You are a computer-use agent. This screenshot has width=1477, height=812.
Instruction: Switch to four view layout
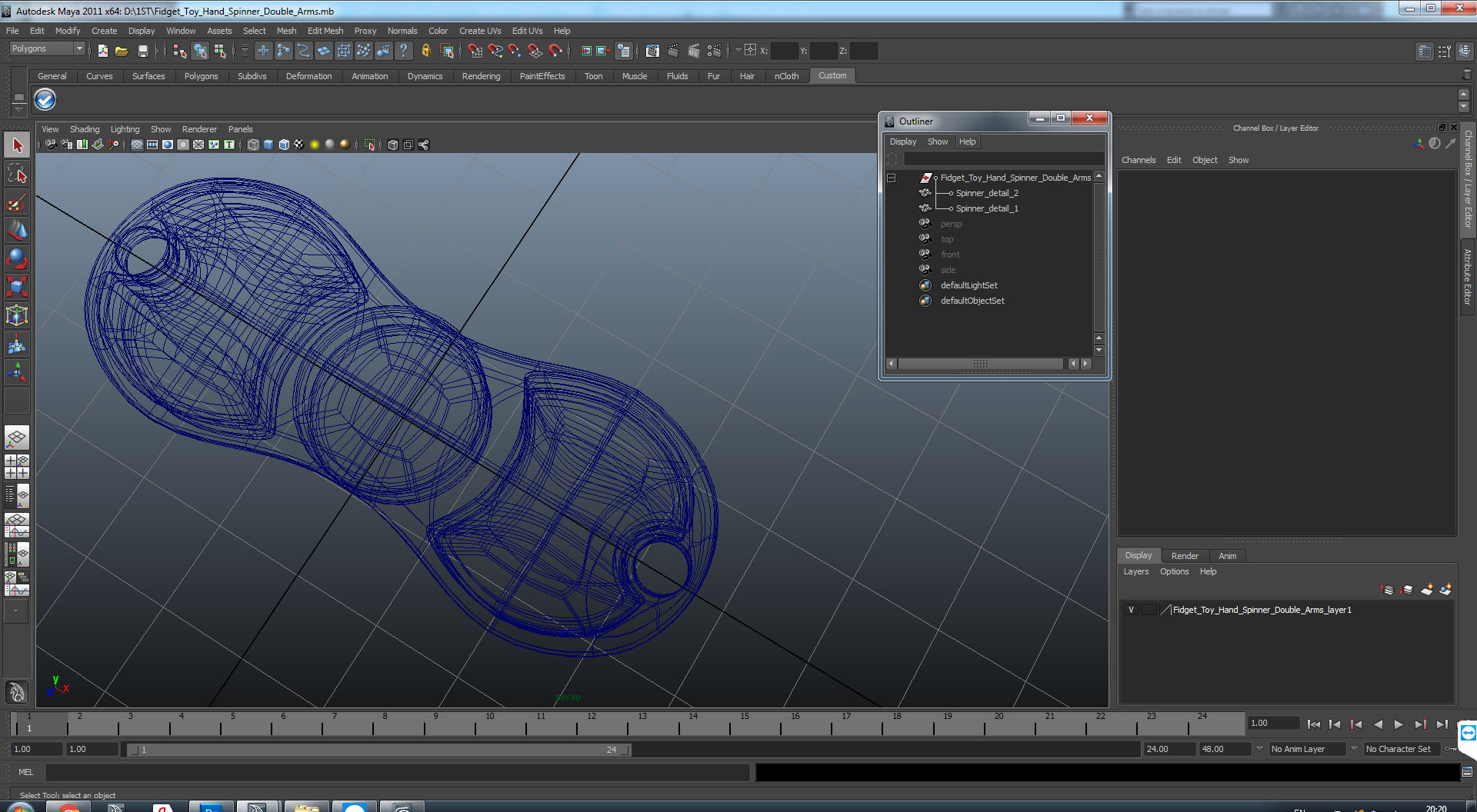coord(17,467)
